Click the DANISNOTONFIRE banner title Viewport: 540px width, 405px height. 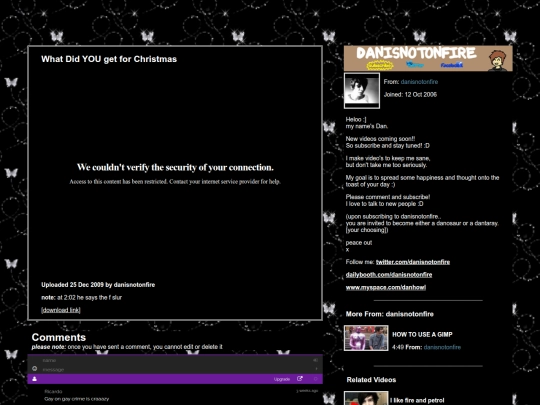click(416, 53)
